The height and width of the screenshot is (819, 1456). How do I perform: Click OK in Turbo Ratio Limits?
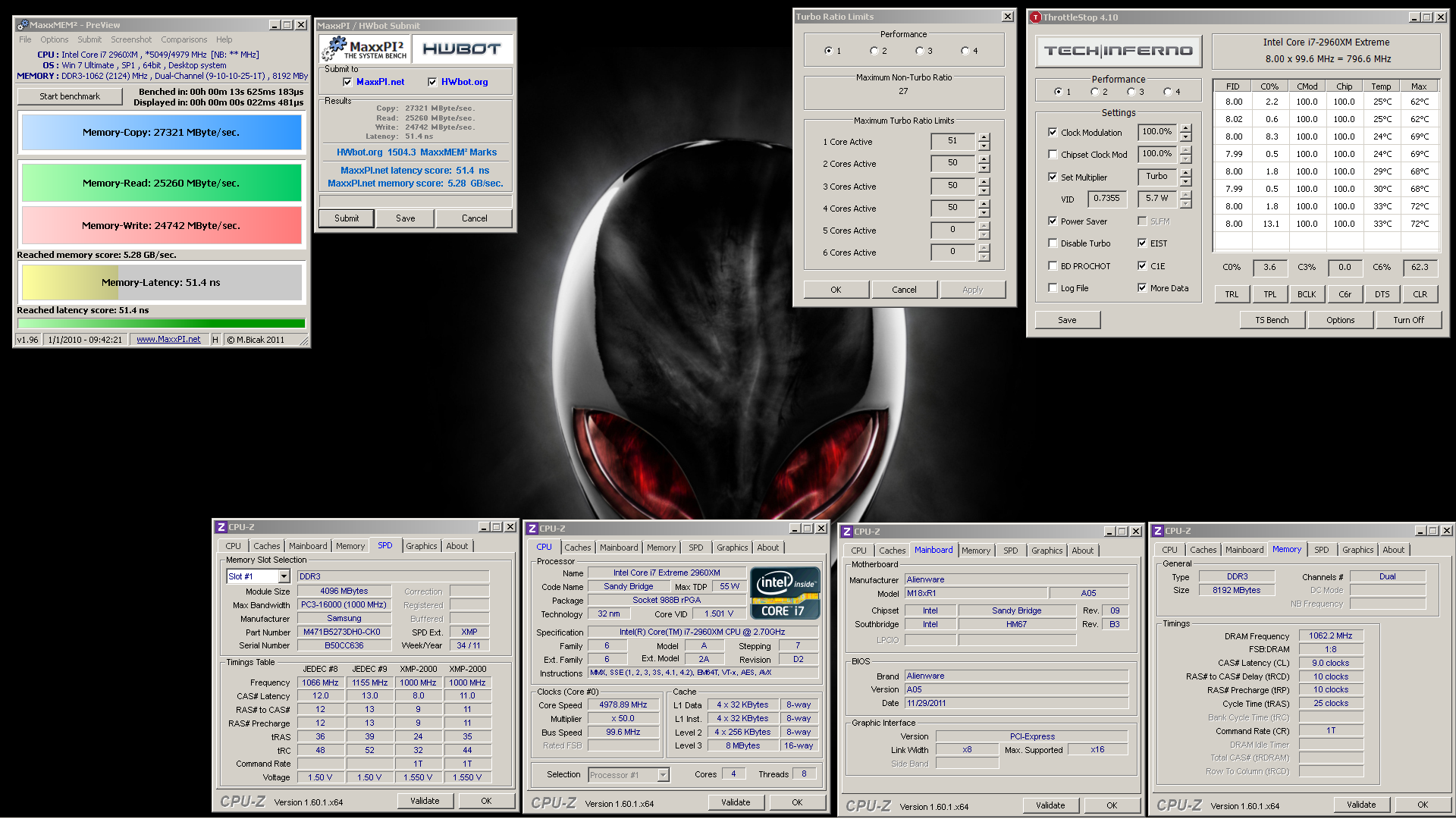[836, 290]
